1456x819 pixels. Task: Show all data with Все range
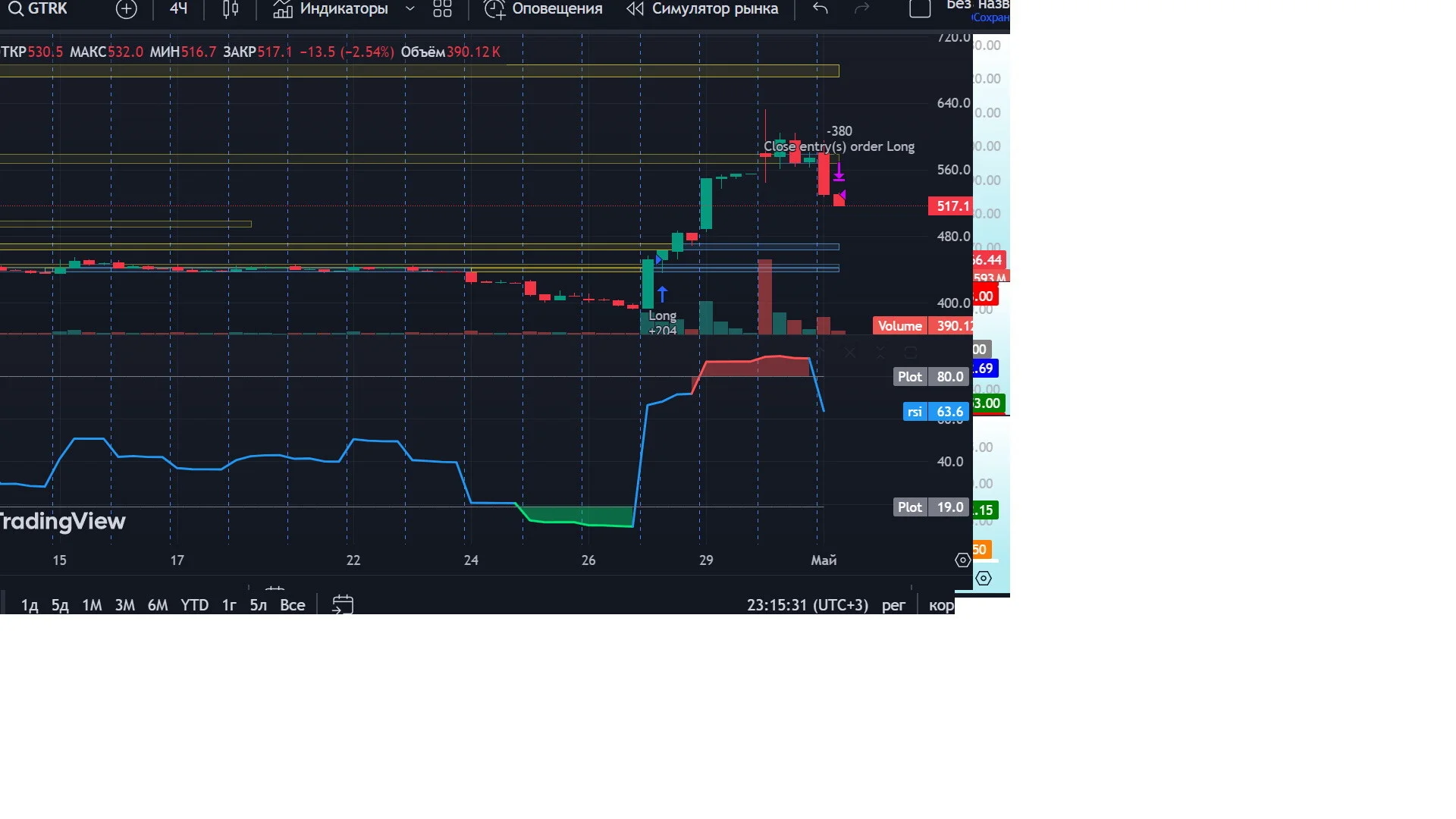[293, 605]
